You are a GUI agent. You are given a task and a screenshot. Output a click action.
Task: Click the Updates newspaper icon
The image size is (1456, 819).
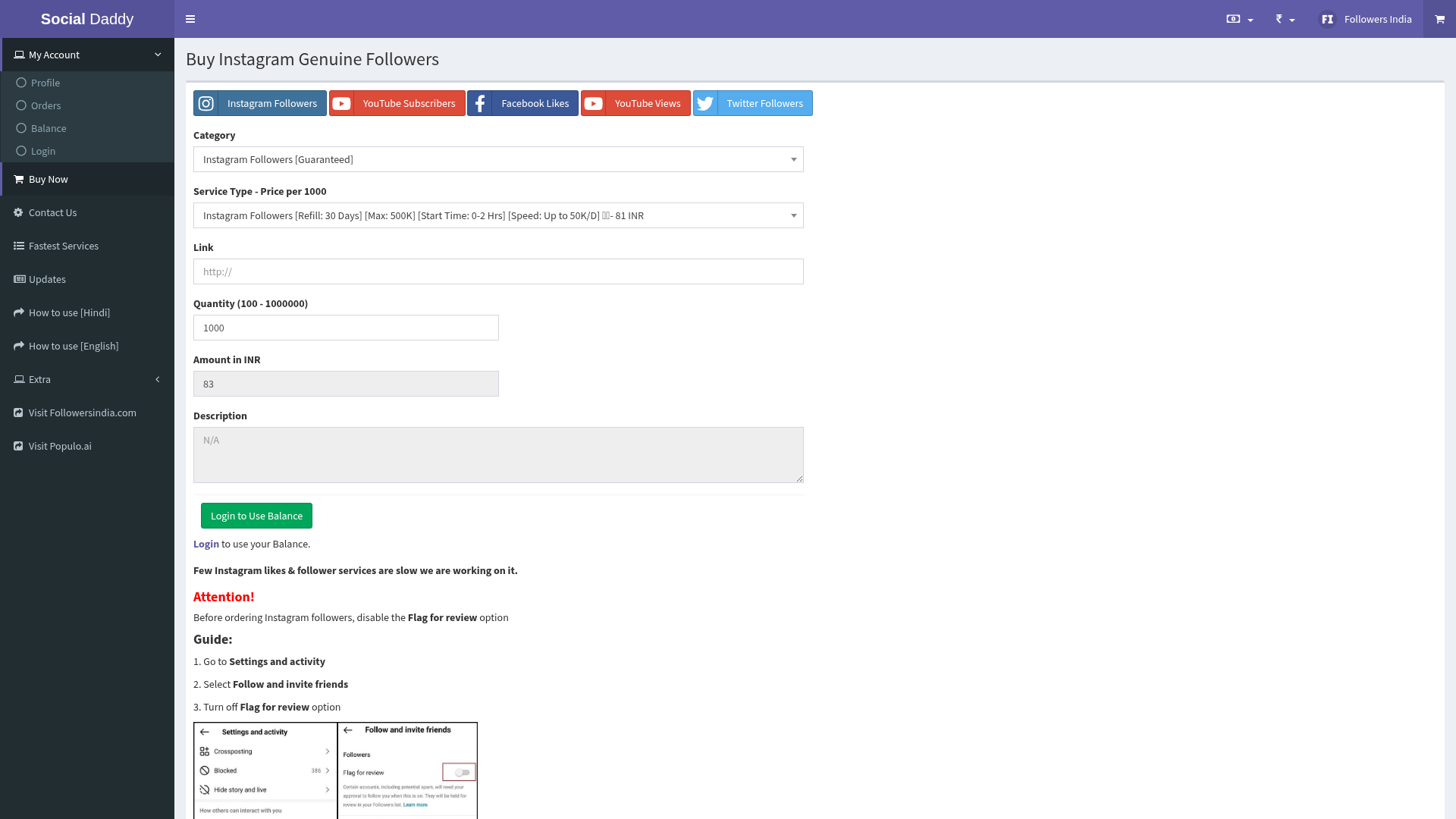(19, 279)
